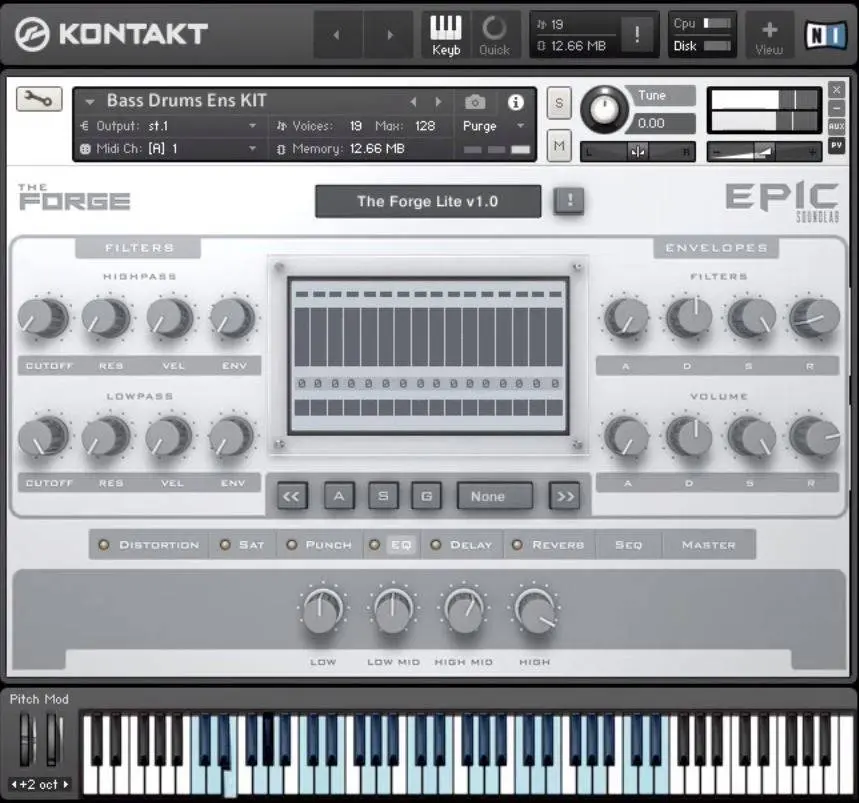Click The Forge Lite v1.0 title button
Screen dimensions: 859x803
point(428,201)
